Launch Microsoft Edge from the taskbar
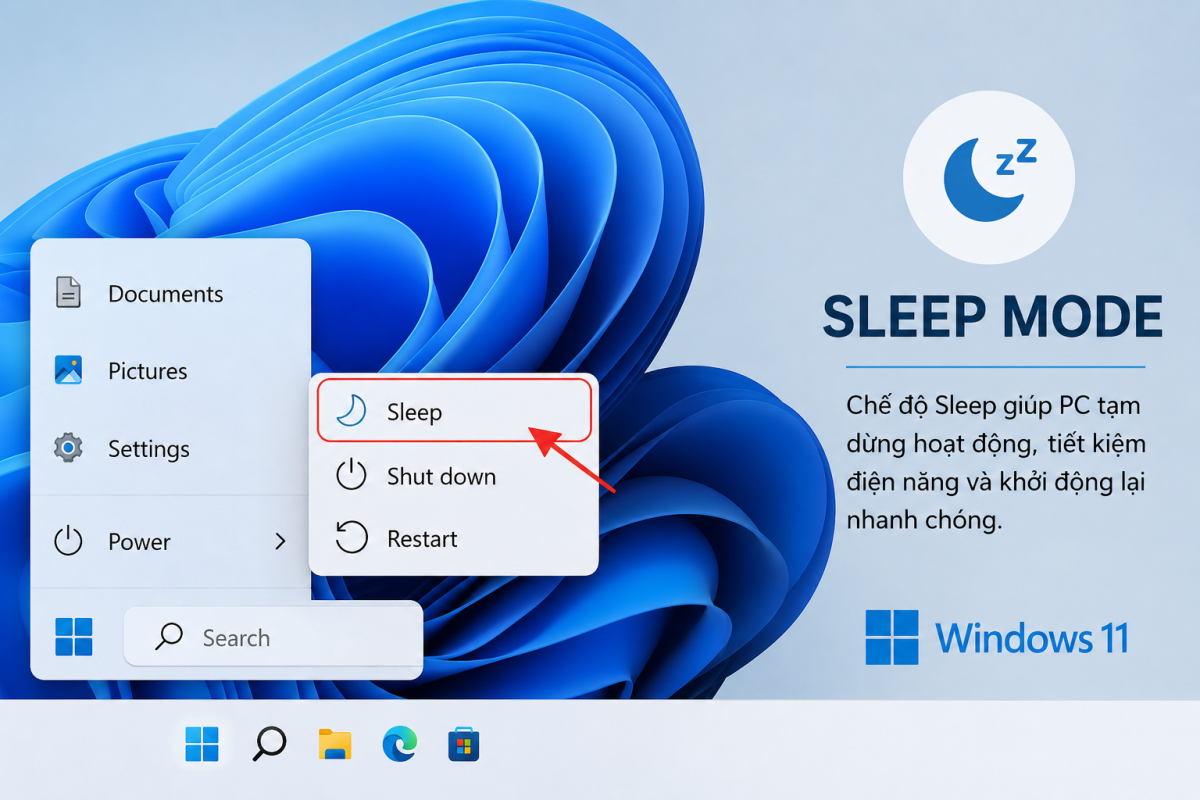Screen dimensions: 1200x800 pos(400,744)
